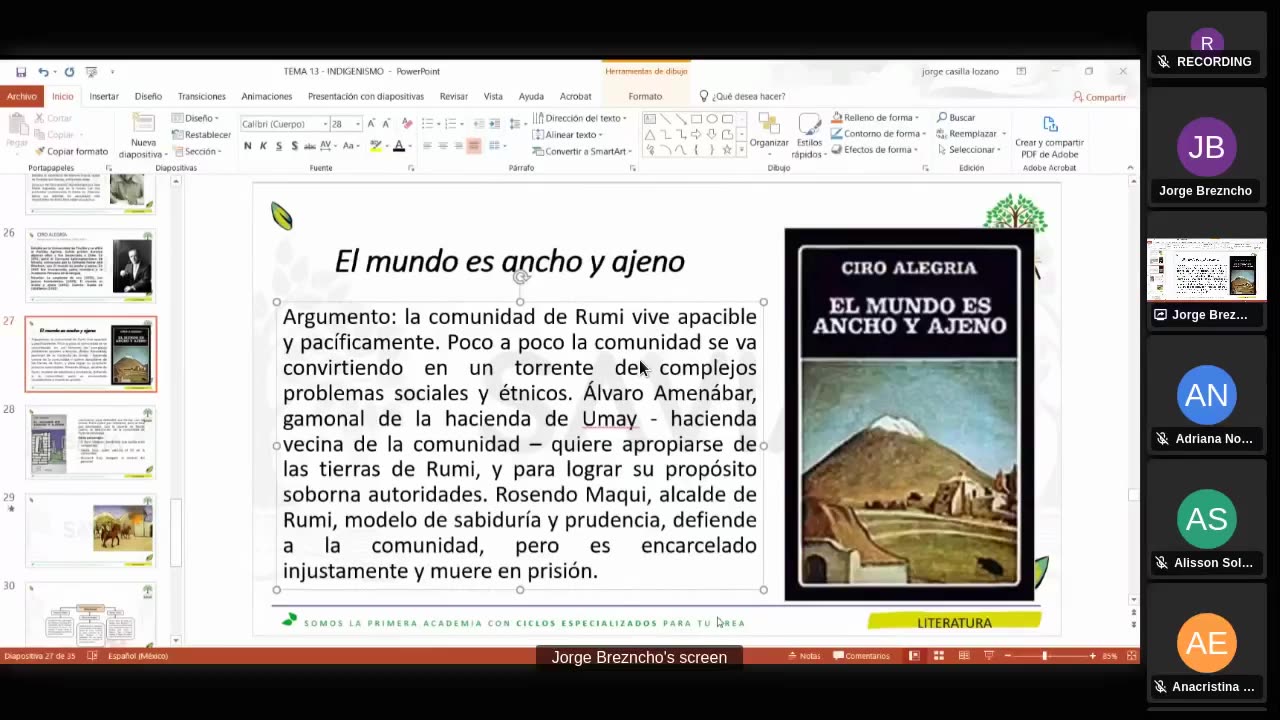Open Alinear texto dropdown
Screen dimensions: 1280x720
567,135
